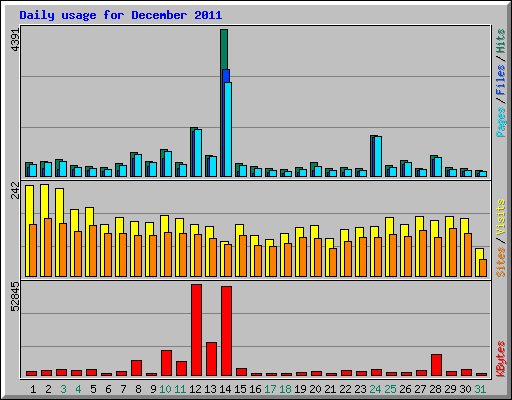Click the red KBytes bar for day 28
The image size is (512, 400).
(x=437, y=365)
